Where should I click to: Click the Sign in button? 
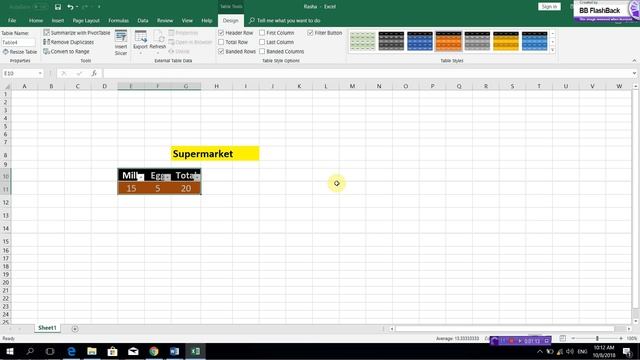pyautogui.click(x=549, y=7)
